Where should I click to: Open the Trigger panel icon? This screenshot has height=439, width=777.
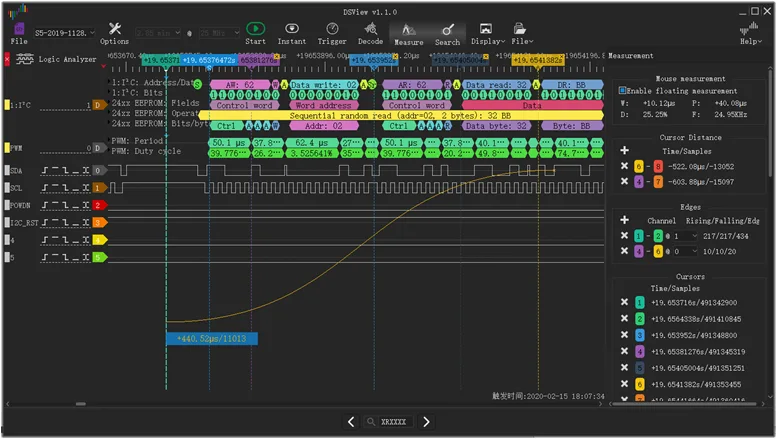[332, 28]
